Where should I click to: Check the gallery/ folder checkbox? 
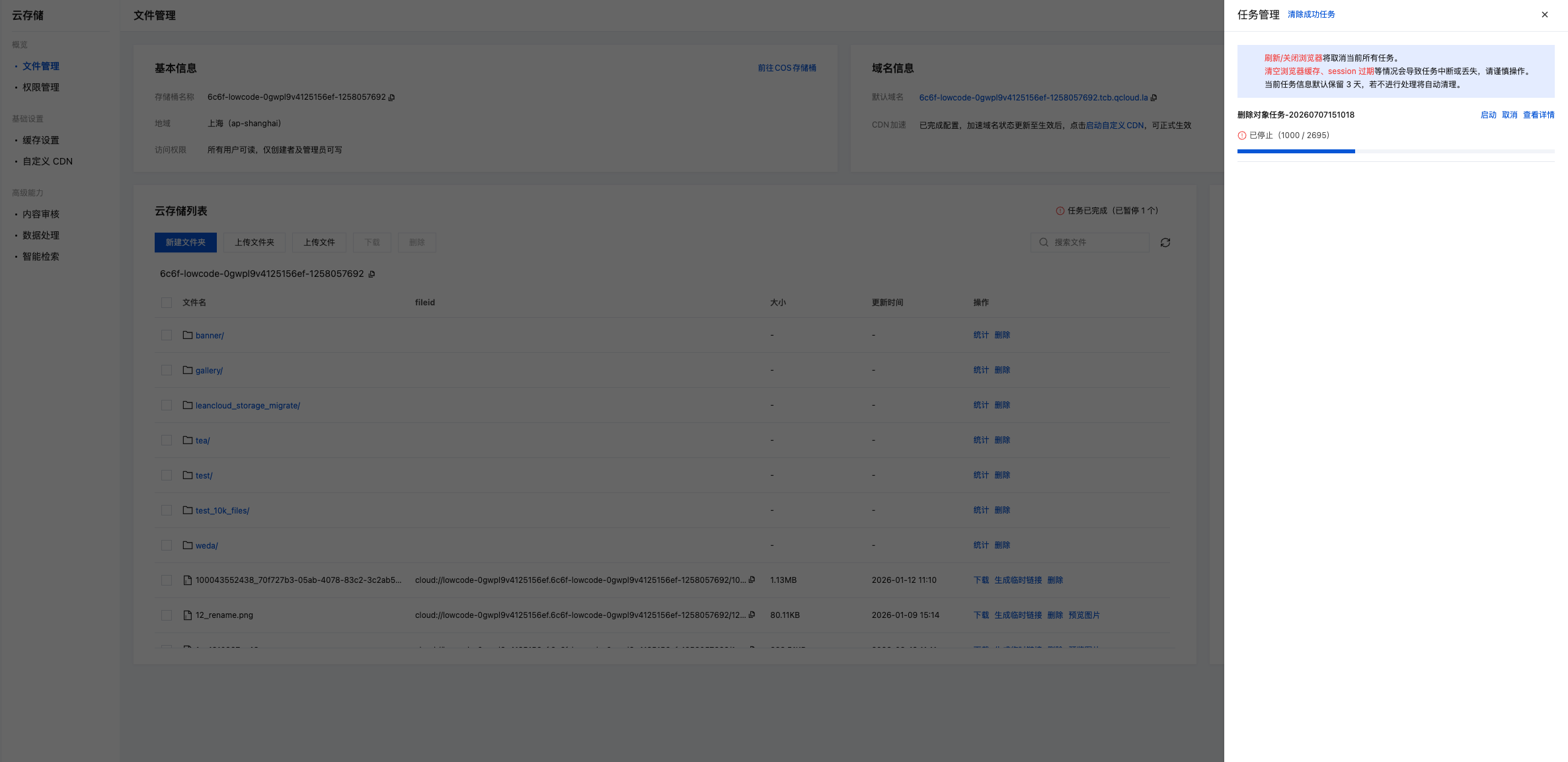coord(167,370)
